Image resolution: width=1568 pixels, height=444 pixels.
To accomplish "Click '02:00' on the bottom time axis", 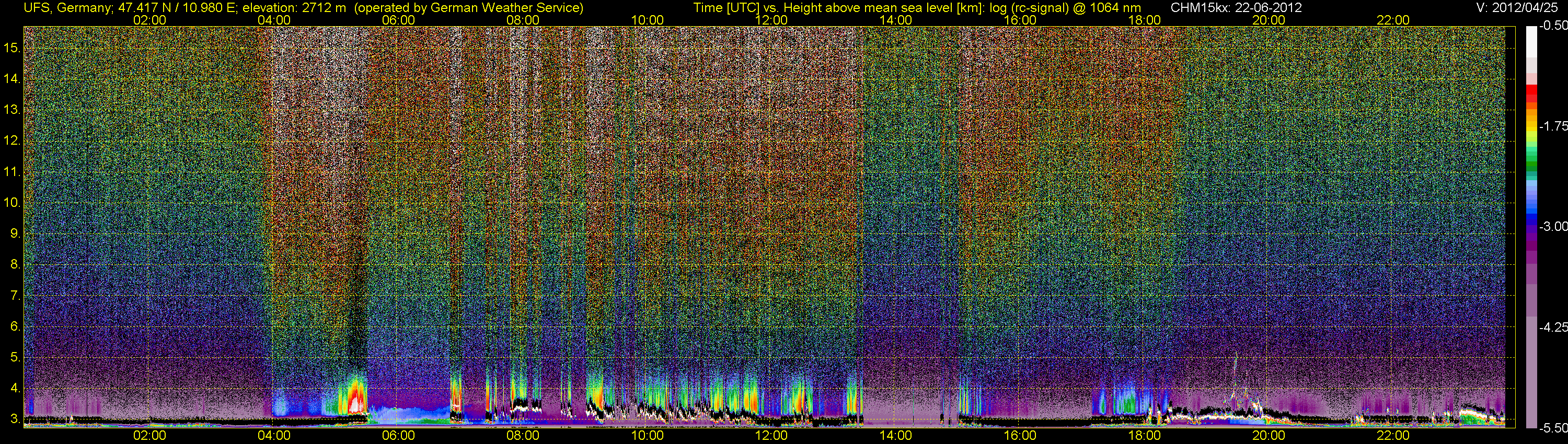I will [x=149, y=436].
